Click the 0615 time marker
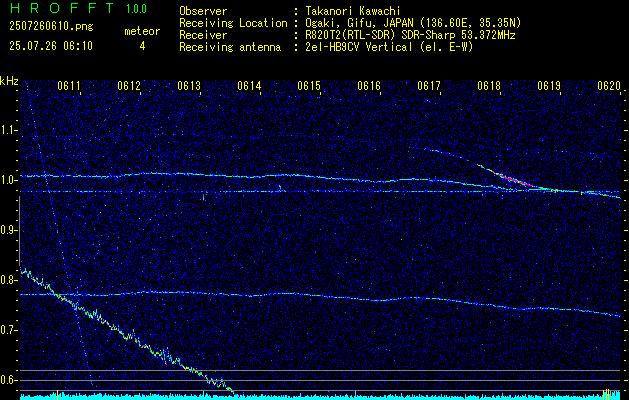Viewport: 629px width, 400px height. [309, 86]
